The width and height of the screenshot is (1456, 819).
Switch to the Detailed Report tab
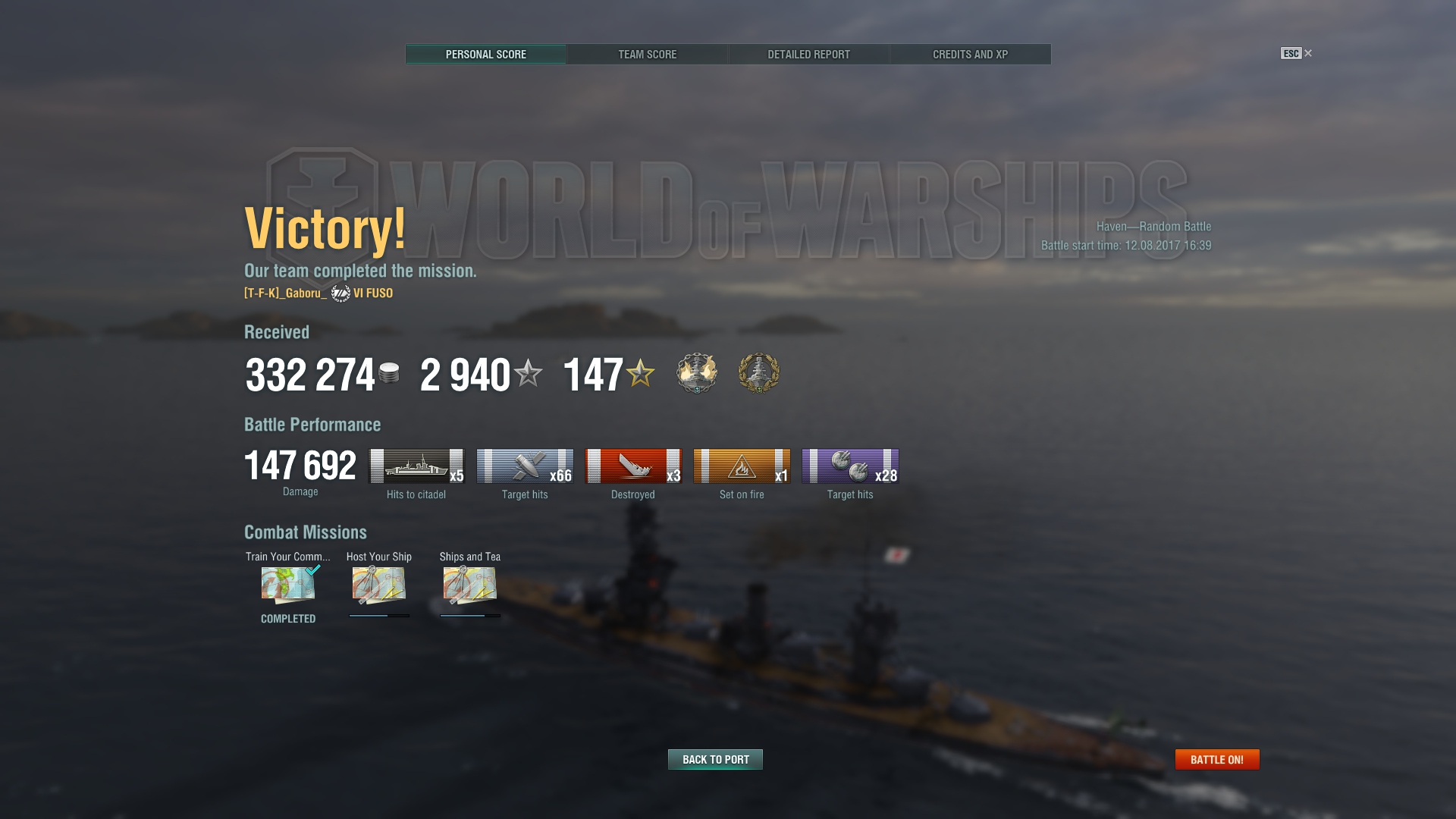pos(808,55)
